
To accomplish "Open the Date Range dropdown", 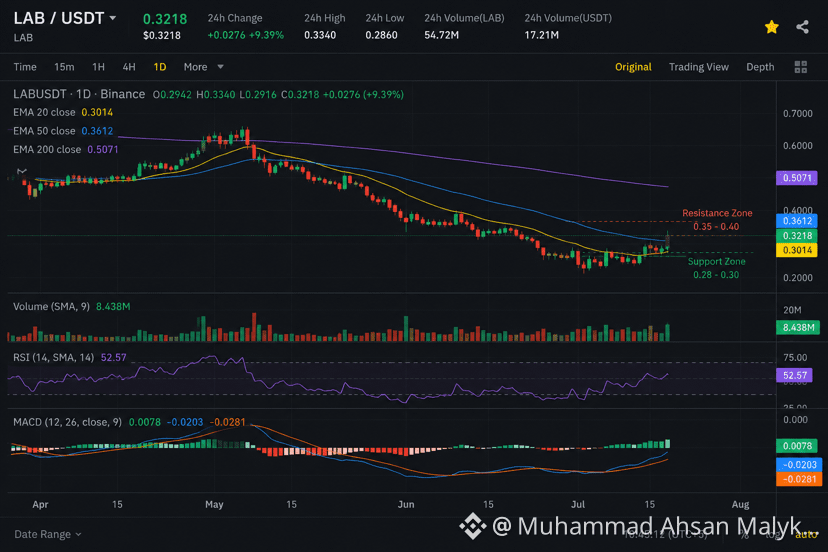I will [48, 534].
